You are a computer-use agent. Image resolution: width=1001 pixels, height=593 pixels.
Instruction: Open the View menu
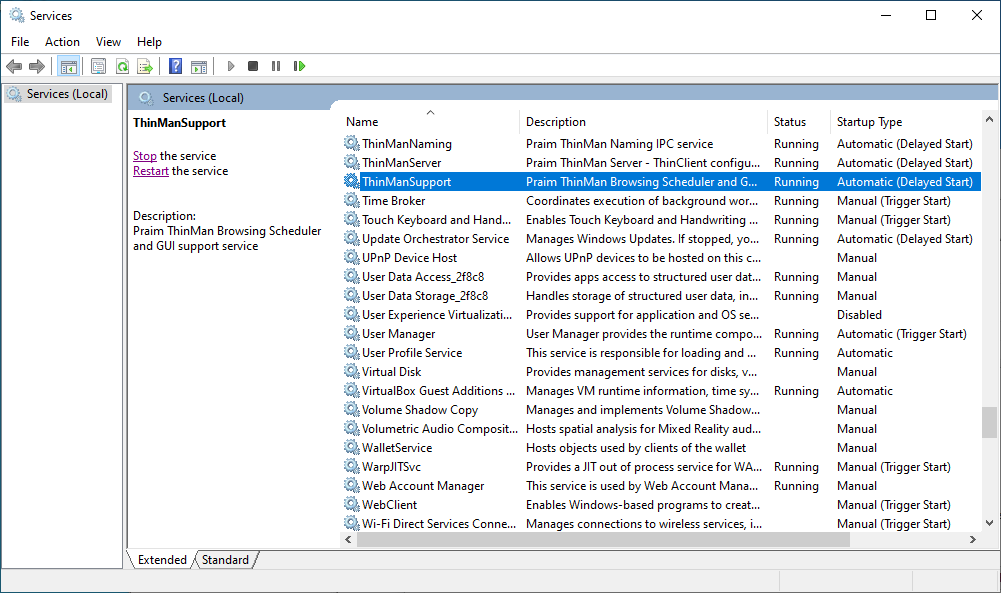[108, 41]
